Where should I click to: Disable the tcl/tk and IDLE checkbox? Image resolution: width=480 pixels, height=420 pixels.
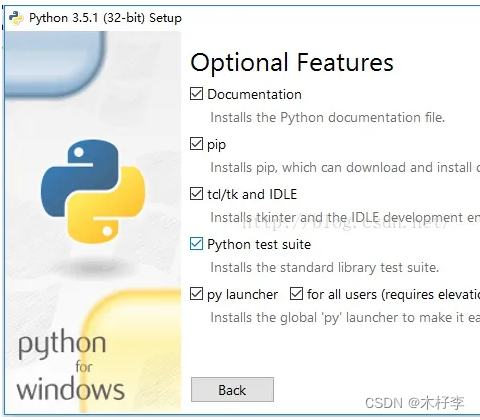(x=196, y=194)
